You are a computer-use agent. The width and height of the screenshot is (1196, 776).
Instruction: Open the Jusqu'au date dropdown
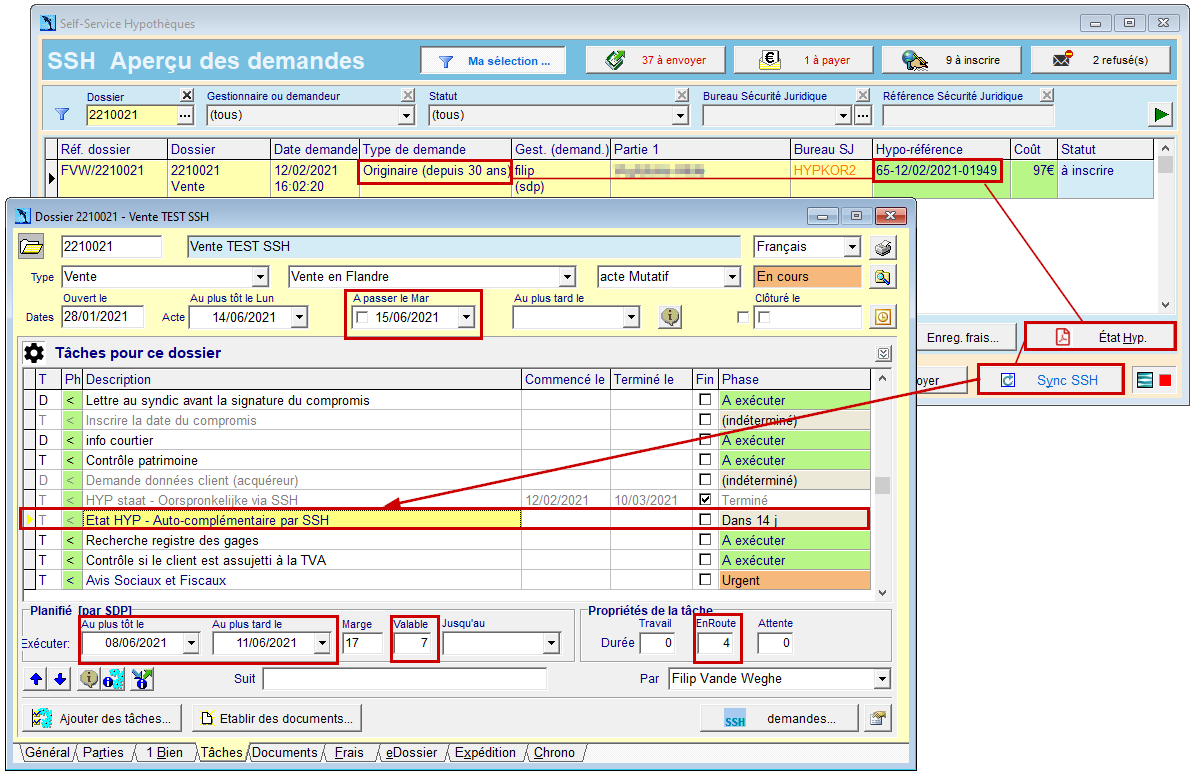click(551, 643)
